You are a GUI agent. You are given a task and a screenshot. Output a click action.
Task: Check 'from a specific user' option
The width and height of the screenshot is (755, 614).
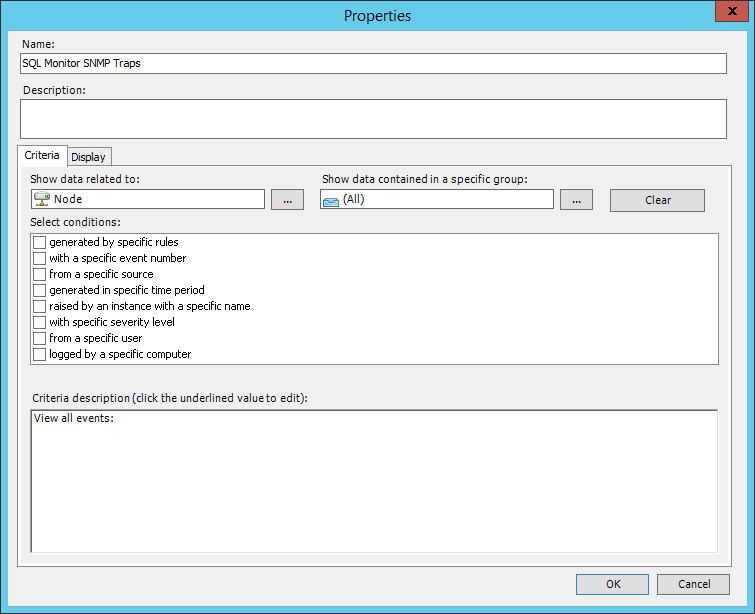pyautogui.click(x=40, y=338)
